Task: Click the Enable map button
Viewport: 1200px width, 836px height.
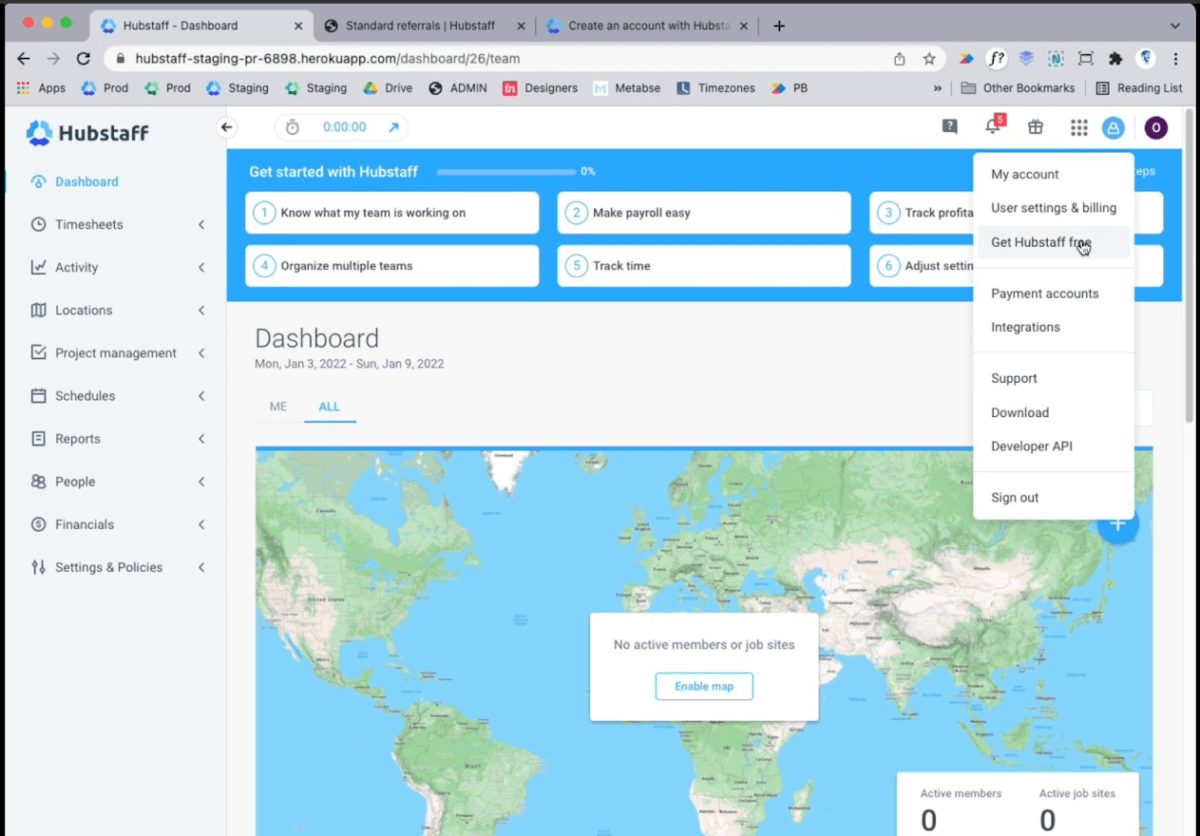Action: click(x=703, y=686)
